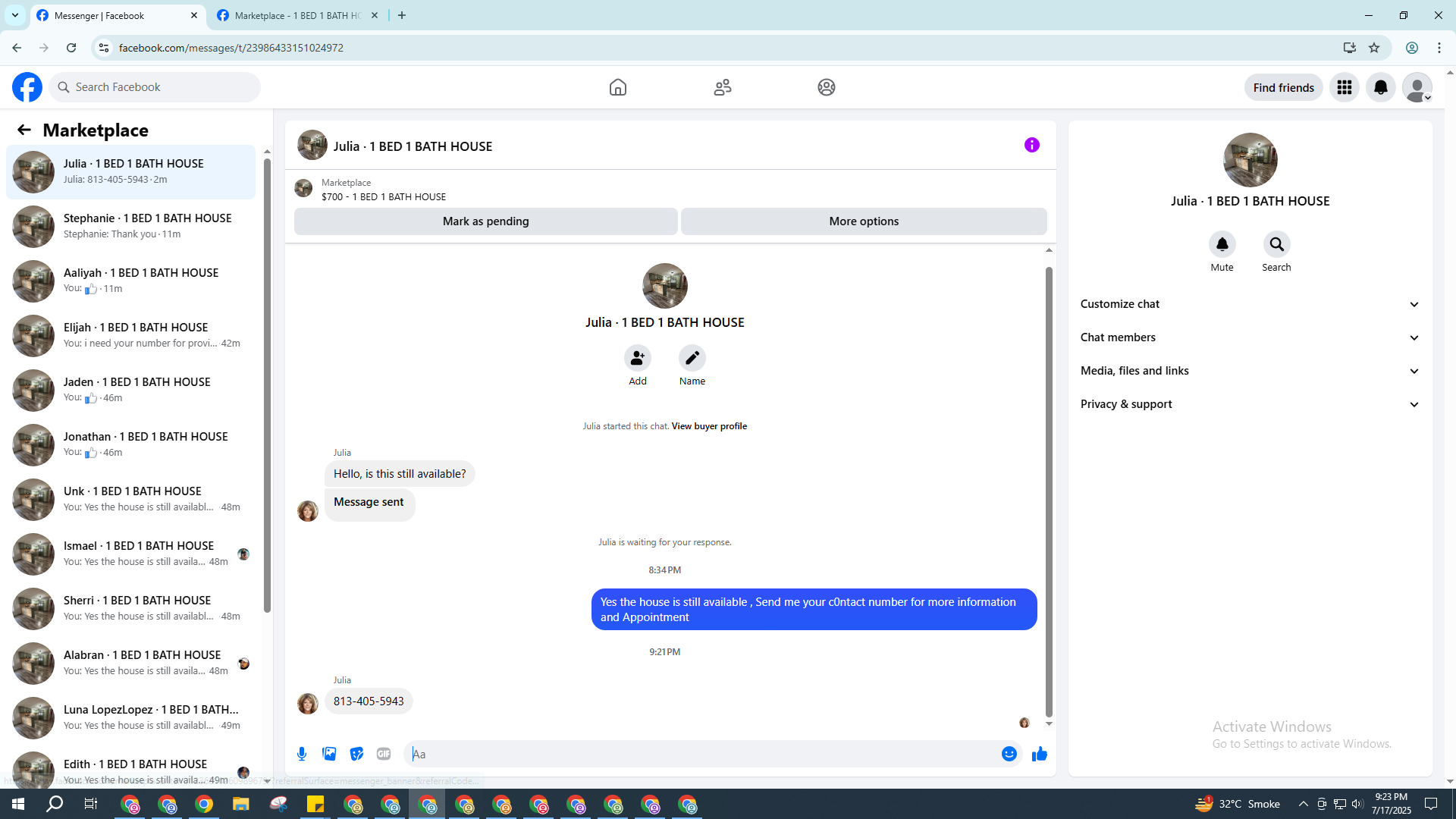This screenshot has width=1456, height=819.
Task: Open View buyer profile link
Action: 709,426
